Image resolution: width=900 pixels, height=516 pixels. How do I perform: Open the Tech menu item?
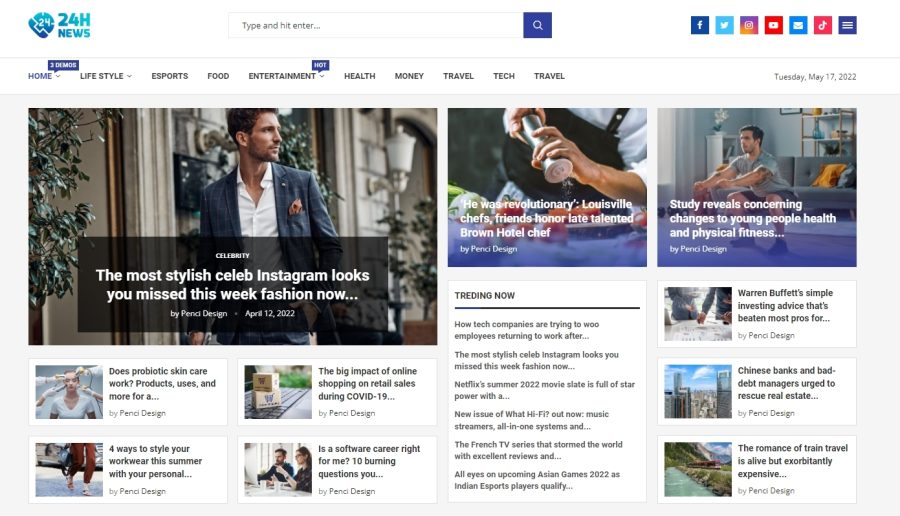(504, 76)
